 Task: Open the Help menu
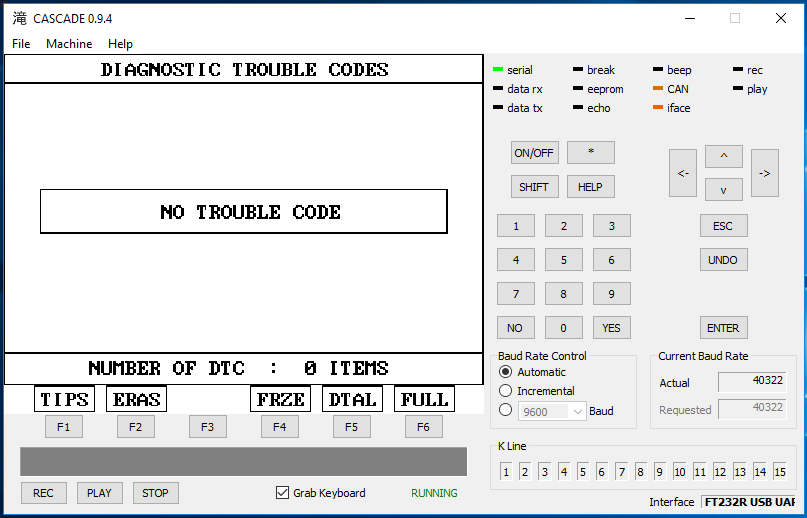point(120,44)
